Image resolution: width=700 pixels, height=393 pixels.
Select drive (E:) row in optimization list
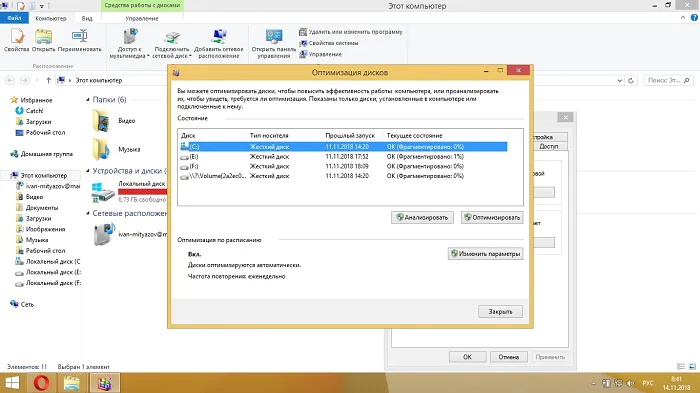[x=343, y=156]
